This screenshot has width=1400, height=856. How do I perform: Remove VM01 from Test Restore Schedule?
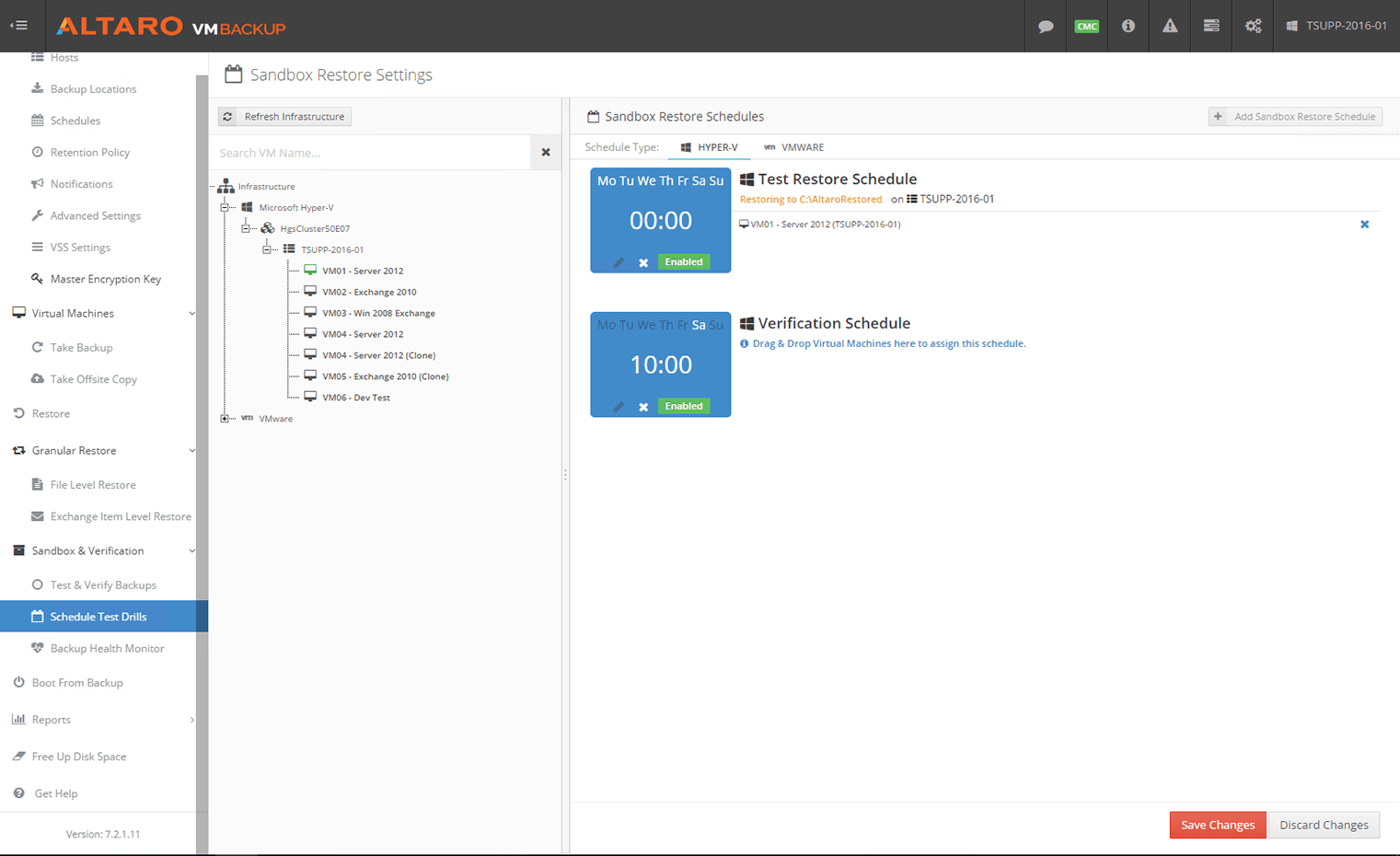[1365, 225]
